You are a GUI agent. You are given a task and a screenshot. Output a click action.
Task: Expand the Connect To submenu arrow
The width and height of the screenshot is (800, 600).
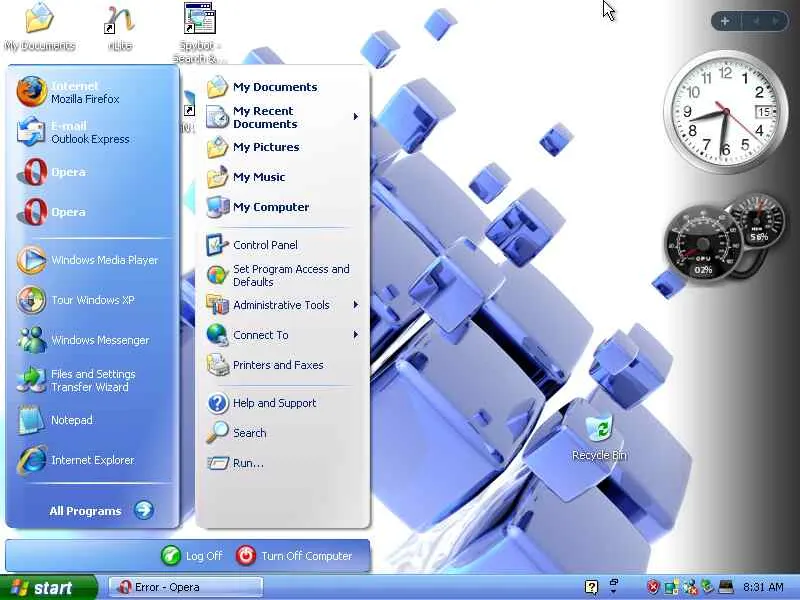(x=356, y=335)
